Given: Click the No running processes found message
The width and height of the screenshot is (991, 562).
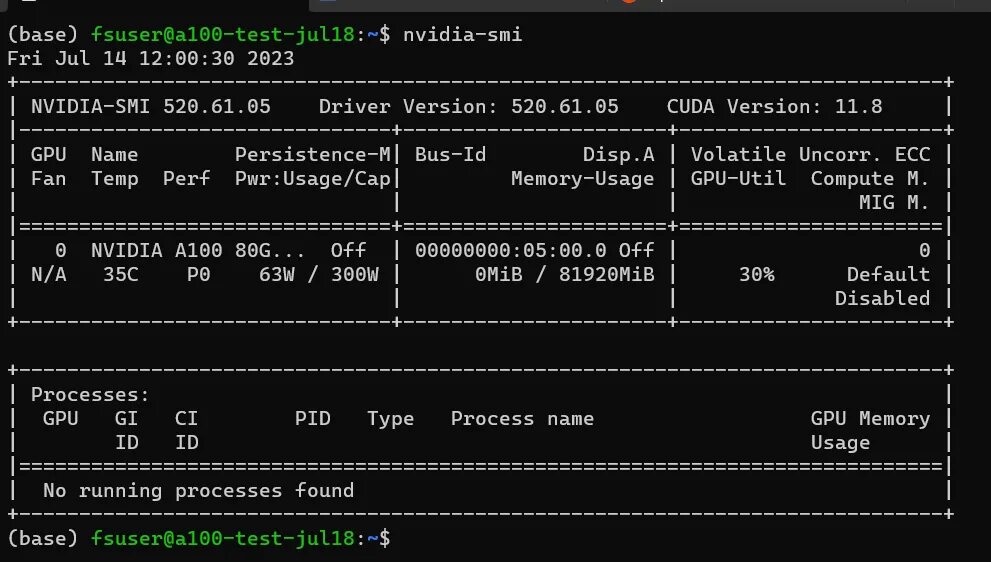Looking at the screenshot, I should [x=198, y=490].
